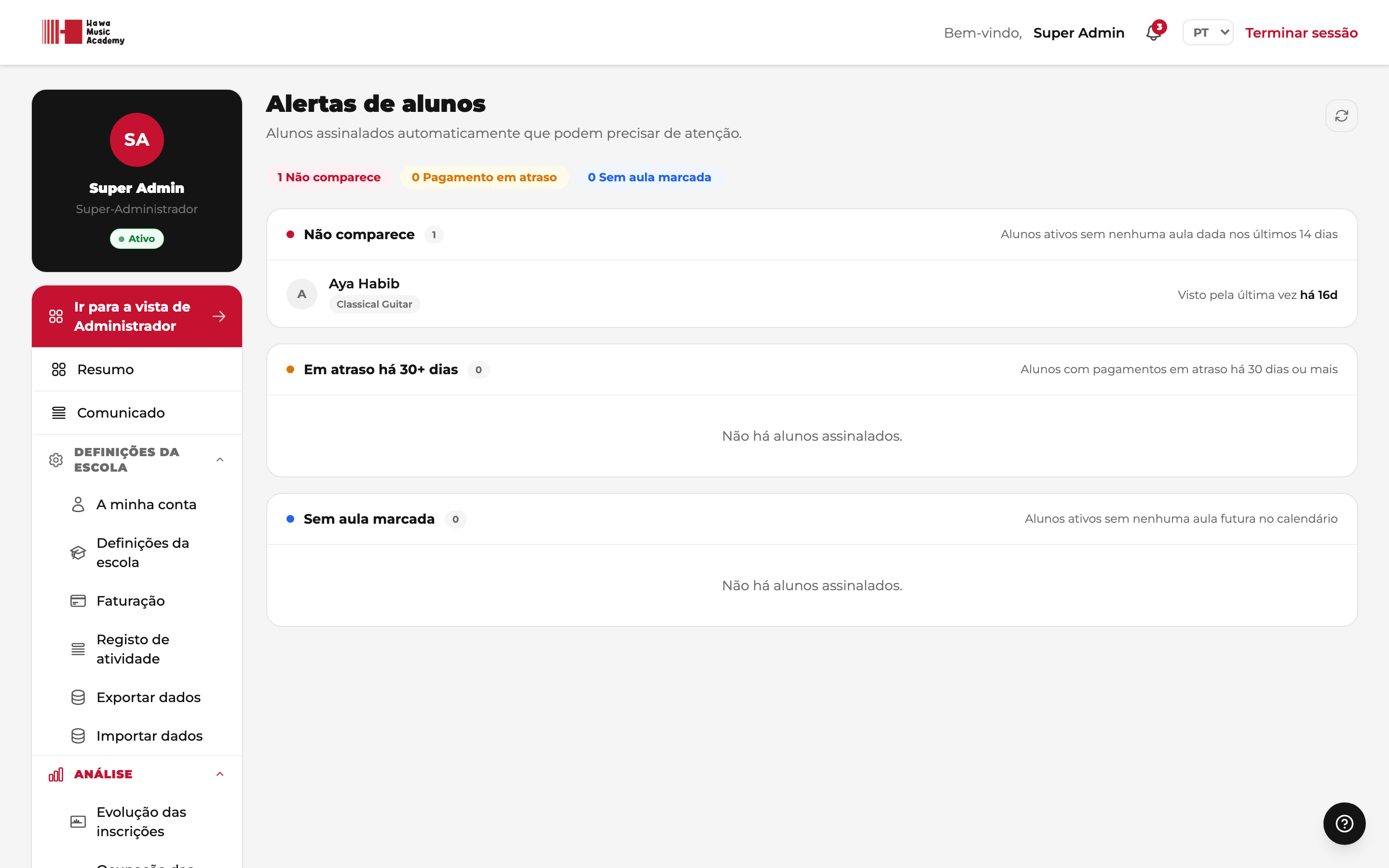Open the Aya Habib student row
The width and height of the screenshot is (1389, 868).
pyautogui.click(x=812, y=294)
